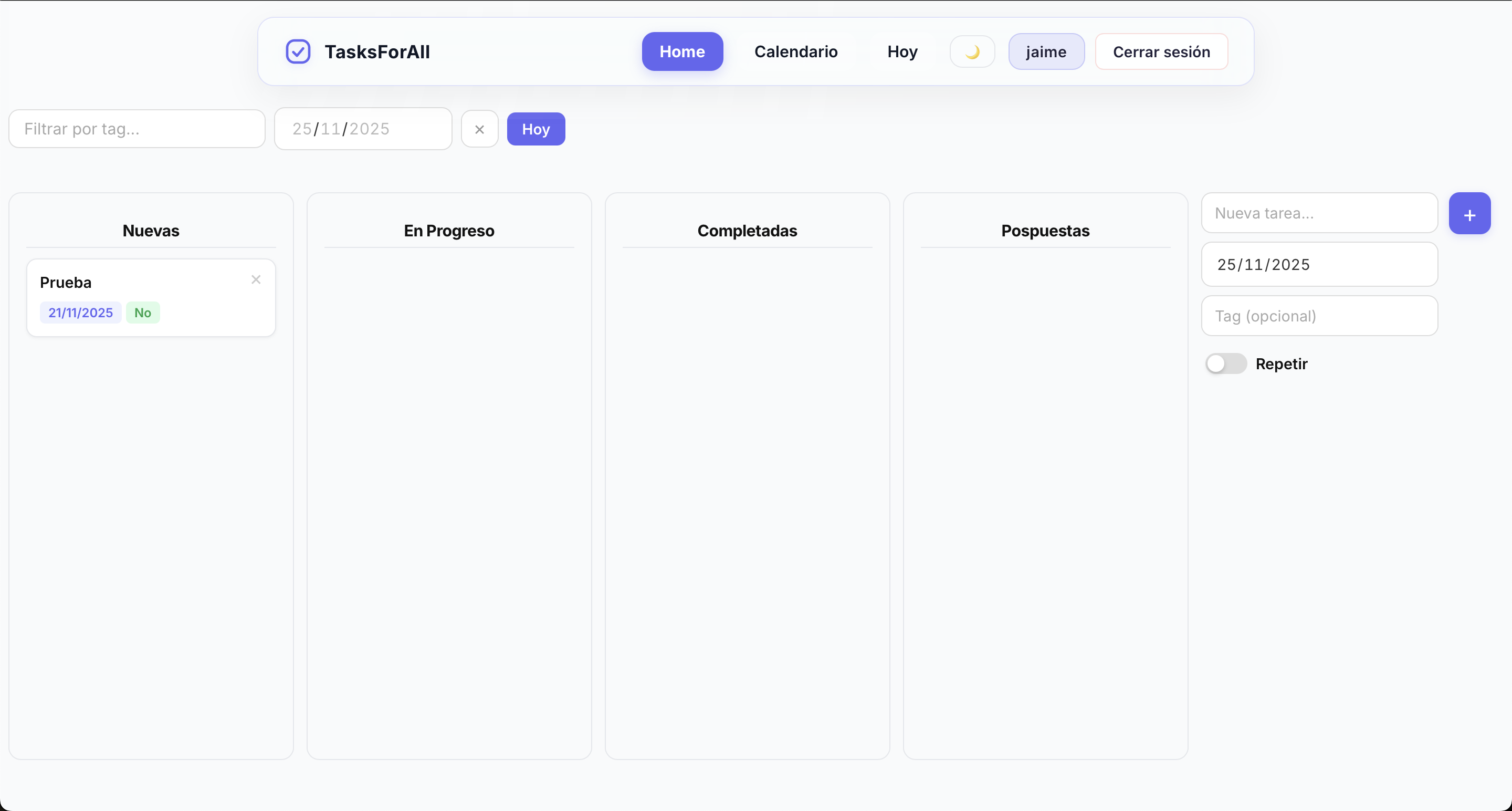Delete the Prueba task with its X icon

click(x=257, y=280)
